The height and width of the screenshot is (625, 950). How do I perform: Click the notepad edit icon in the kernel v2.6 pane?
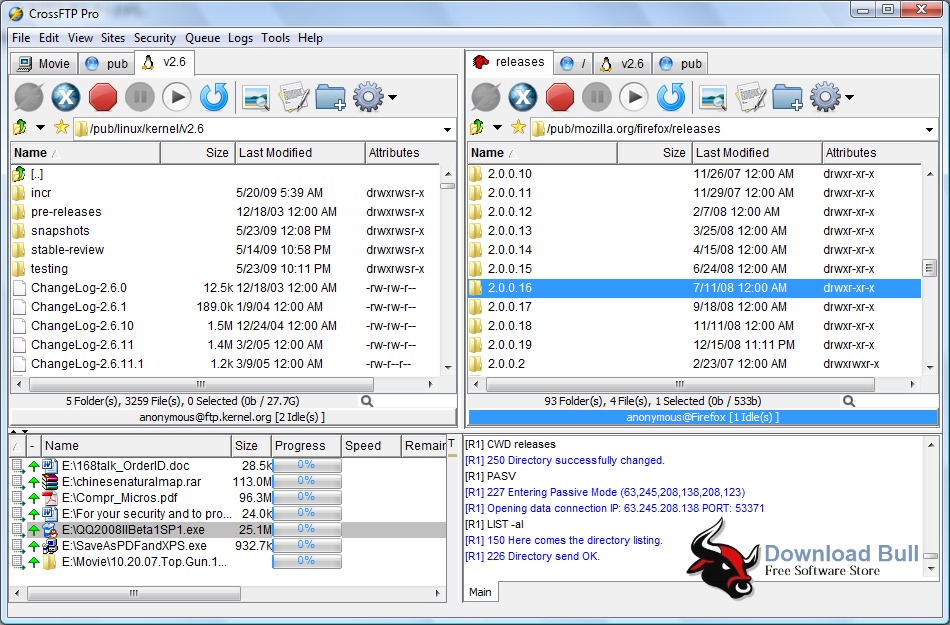click(x=293, y=97)
